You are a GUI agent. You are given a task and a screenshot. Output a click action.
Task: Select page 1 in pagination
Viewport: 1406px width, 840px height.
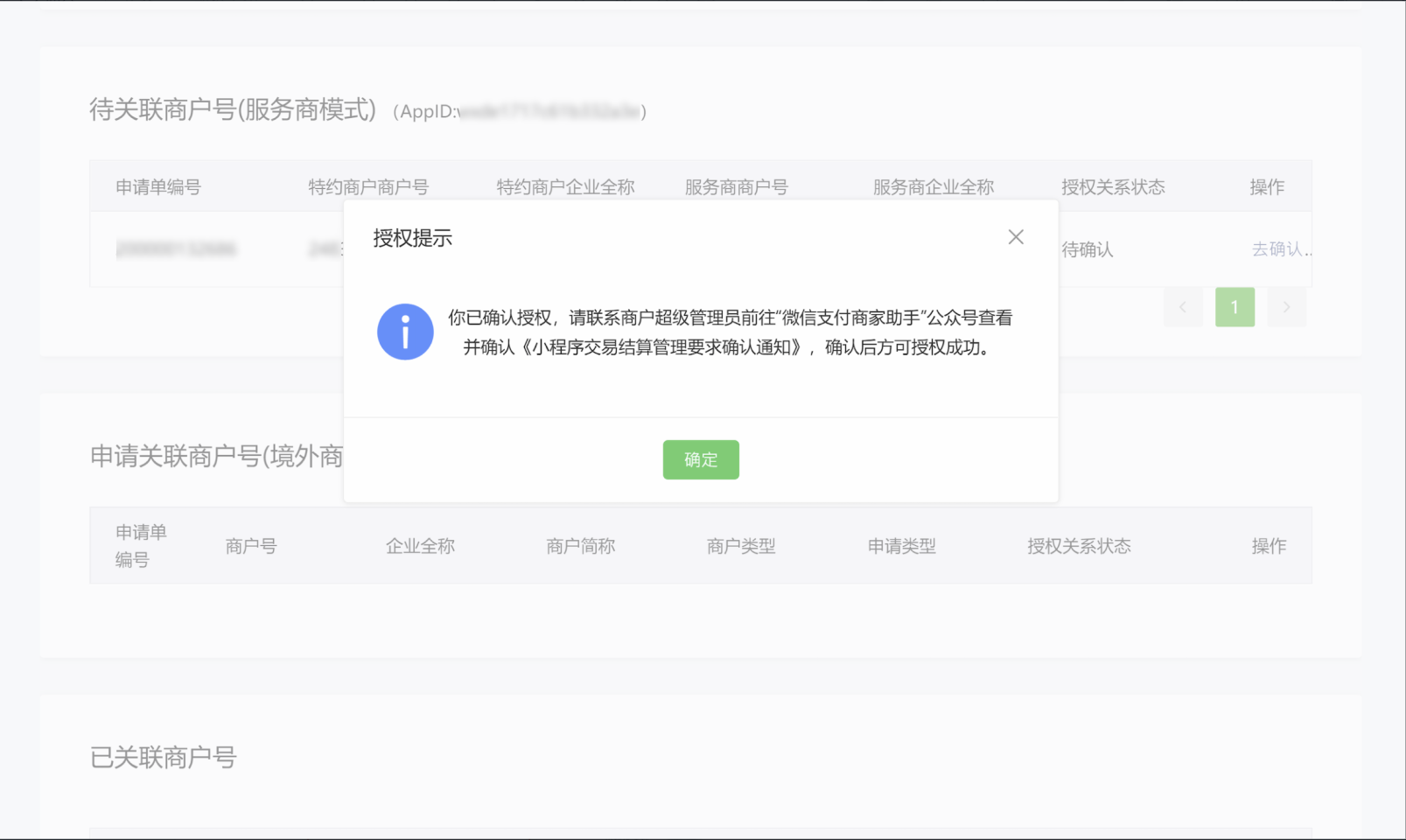point(1235,307)
